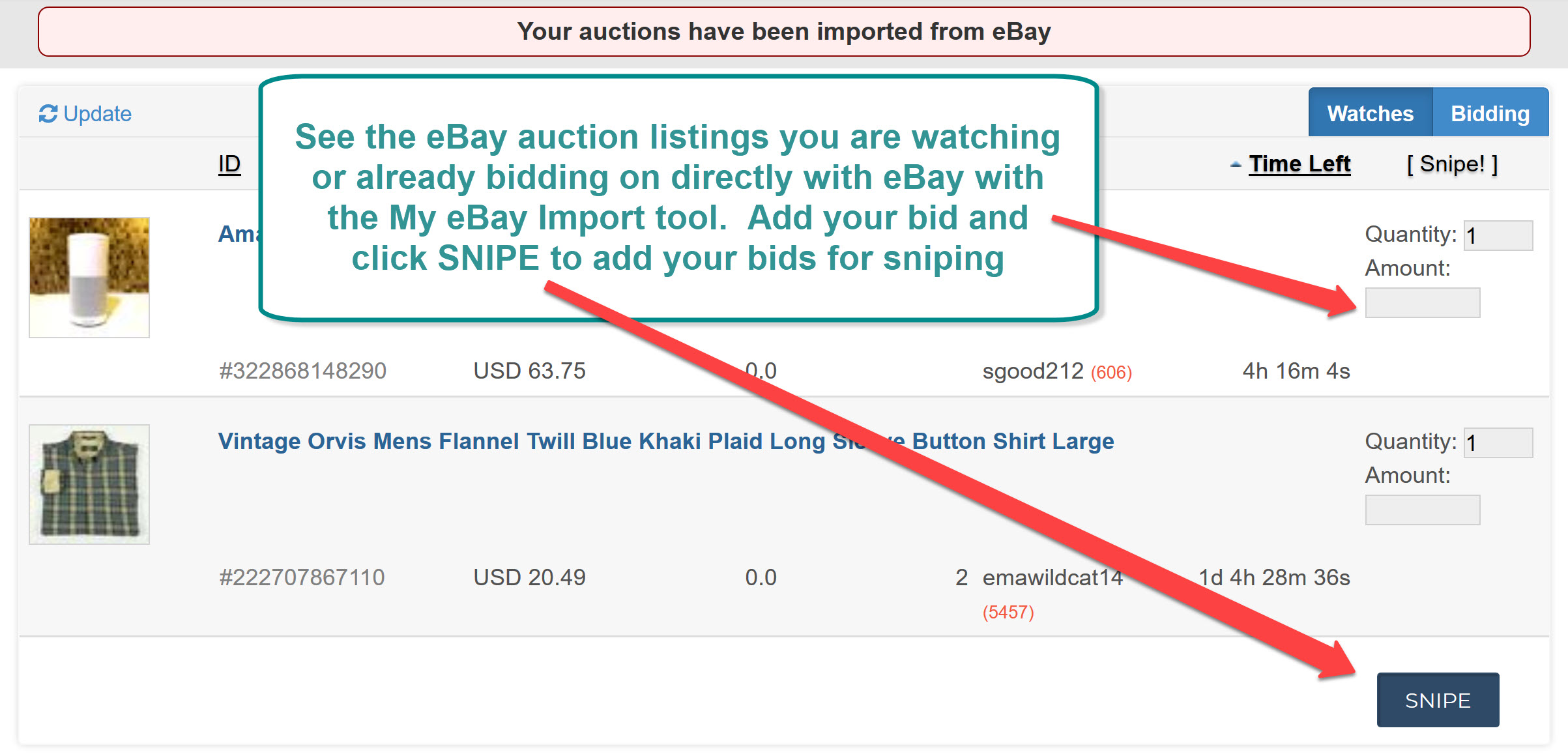
Task: Switch to the Bidding tab
Action: [1490, 112]
